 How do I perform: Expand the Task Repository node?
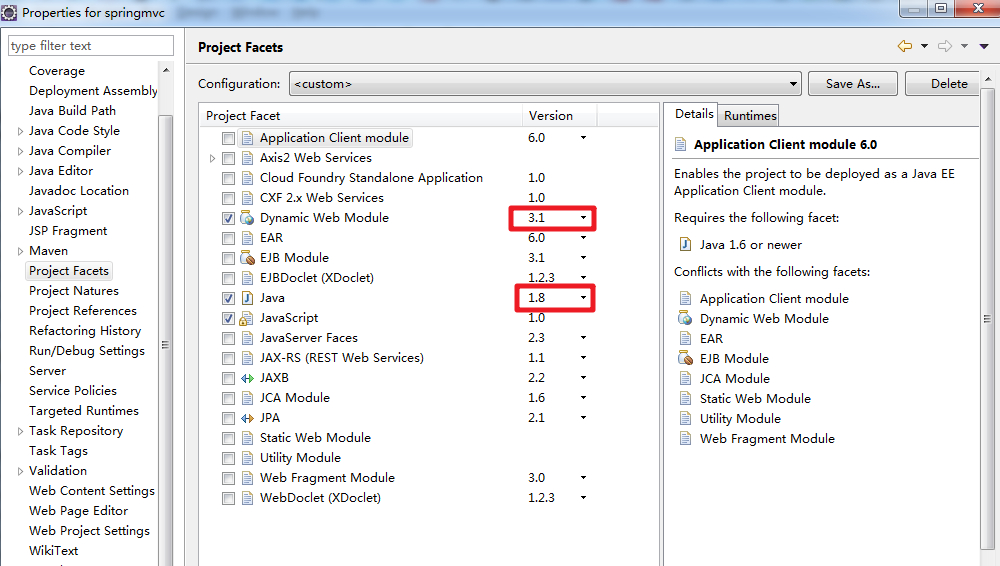click(x=20, y=431)
